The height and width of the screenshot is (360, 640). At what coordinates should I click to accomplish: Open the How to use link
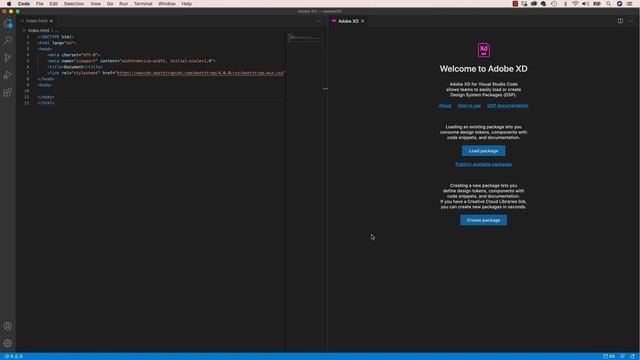(x=469, y=106)
